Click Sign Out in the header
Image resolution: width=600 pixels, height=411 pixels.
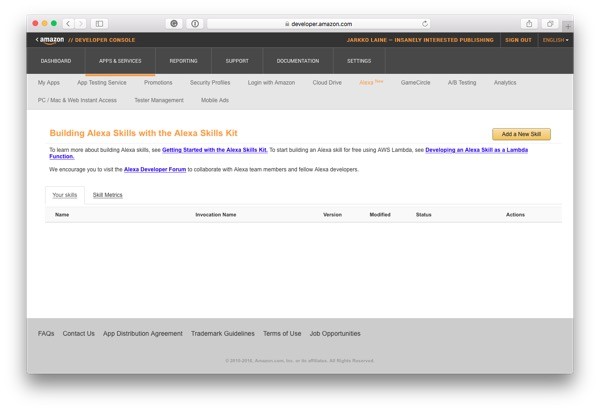[518, 40]
